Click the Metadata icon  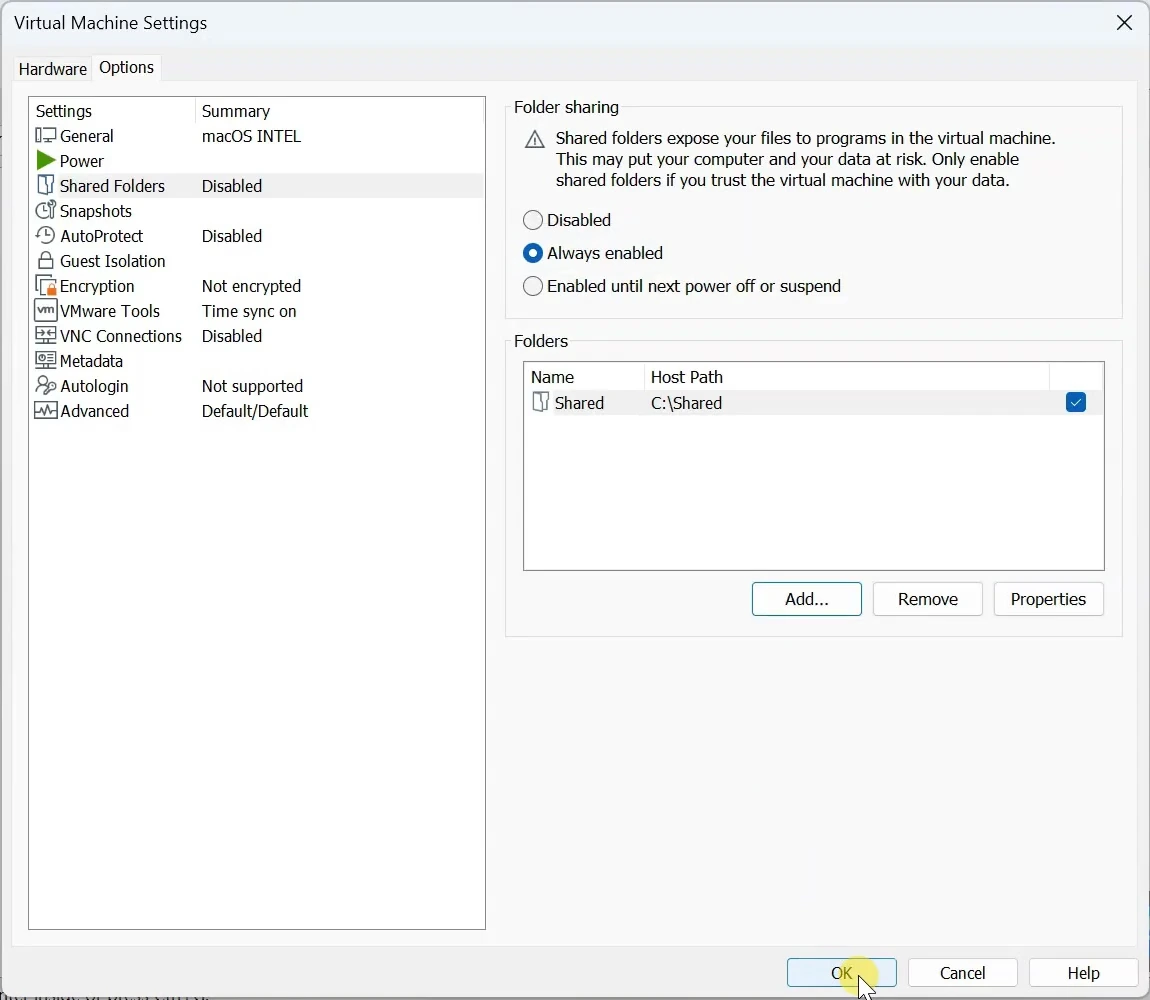pos(45,360)
